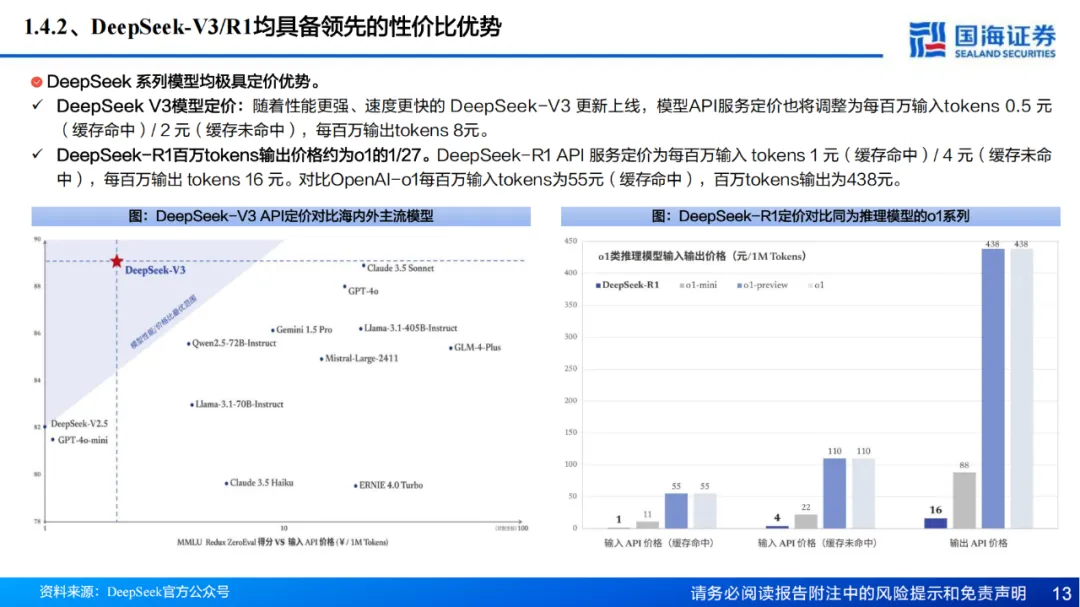Image resolution: width=1080 pixels, height=607 pixels.
Task: Click the GLM-4-Plus data label
Action: click(x=477, y=347)
